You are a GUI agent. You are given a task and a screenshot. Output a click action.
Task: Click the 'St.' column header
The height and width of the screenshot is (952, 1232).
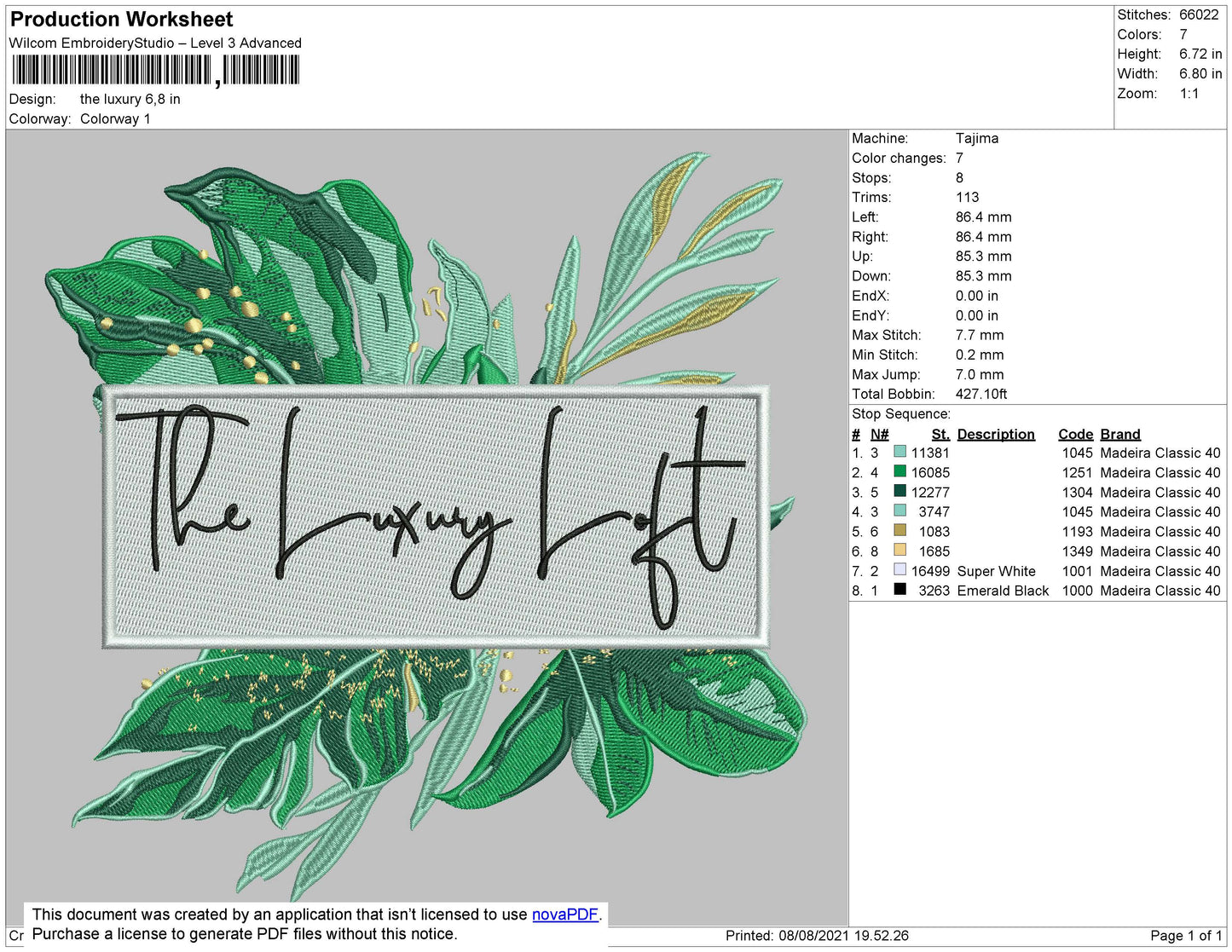[940, 434]
